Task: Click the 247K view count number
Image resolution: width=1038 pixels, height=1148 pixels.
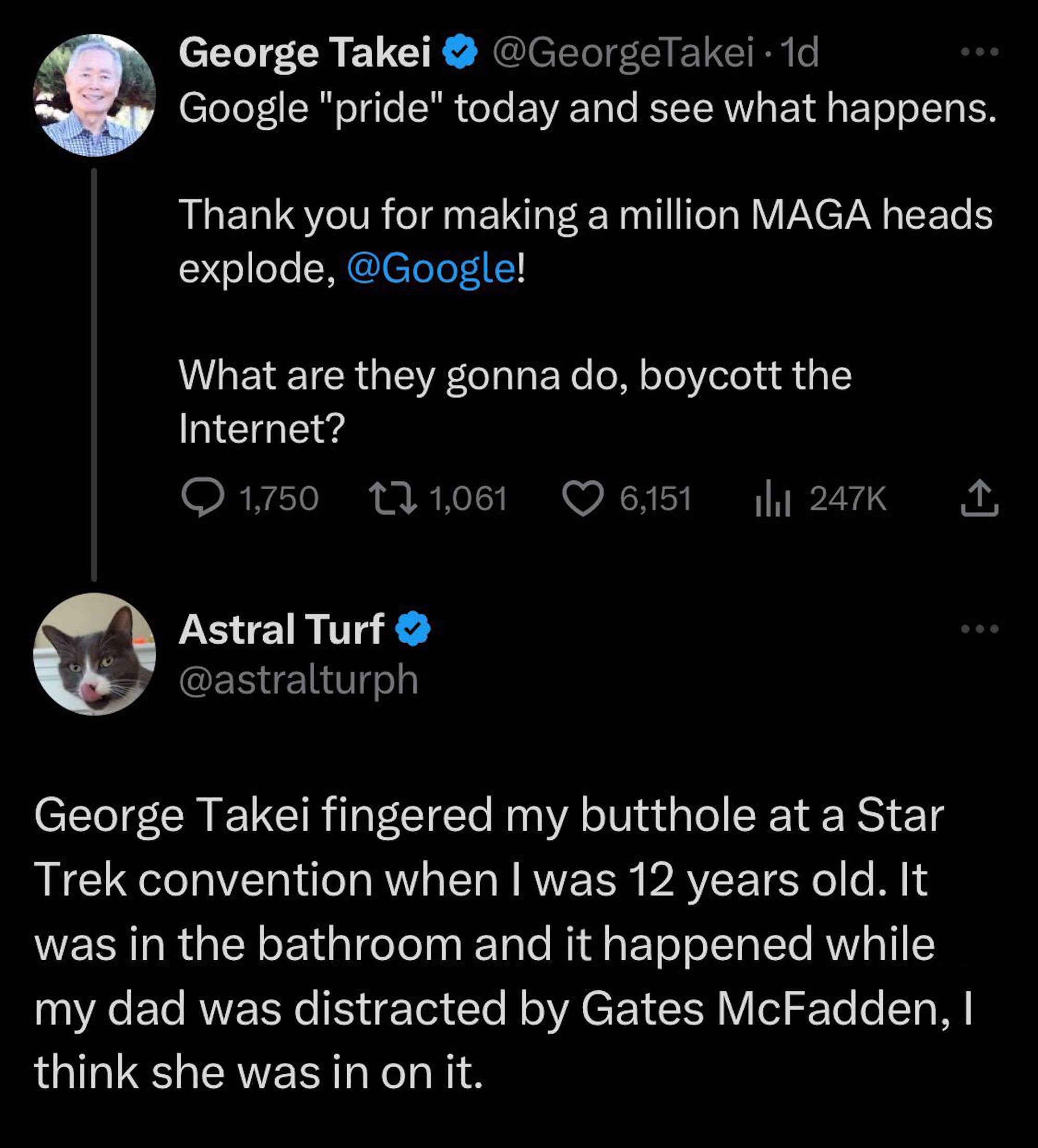Action: pyautogui.click(x=848, y=499)
